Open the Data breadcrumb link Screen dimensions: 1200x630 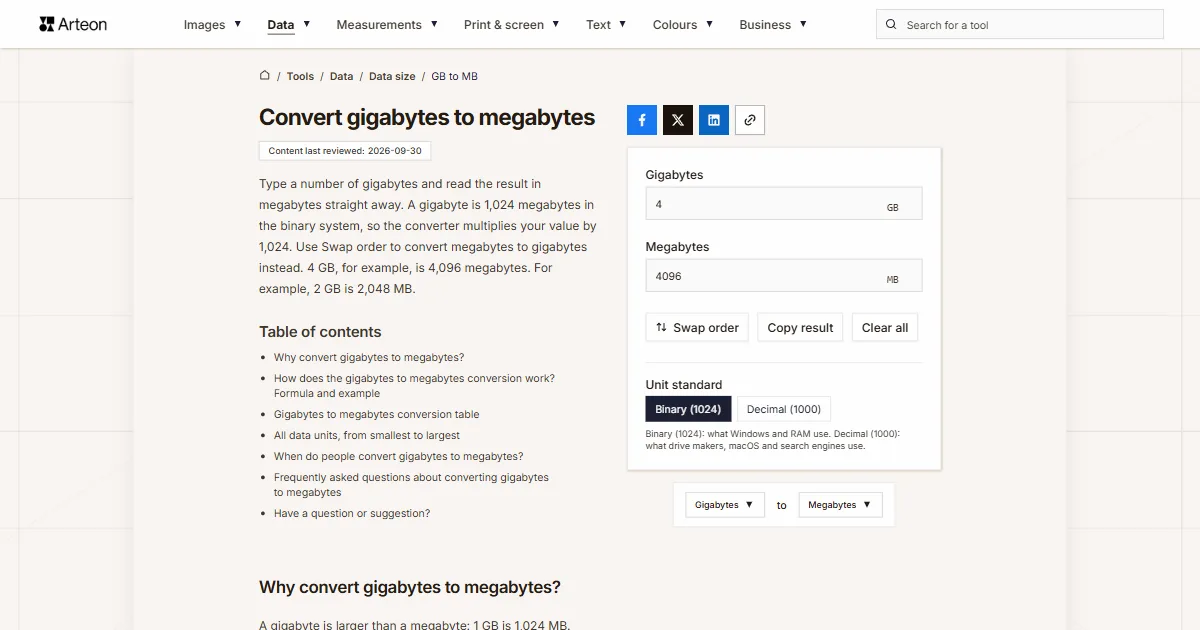[x=342, y=76]
